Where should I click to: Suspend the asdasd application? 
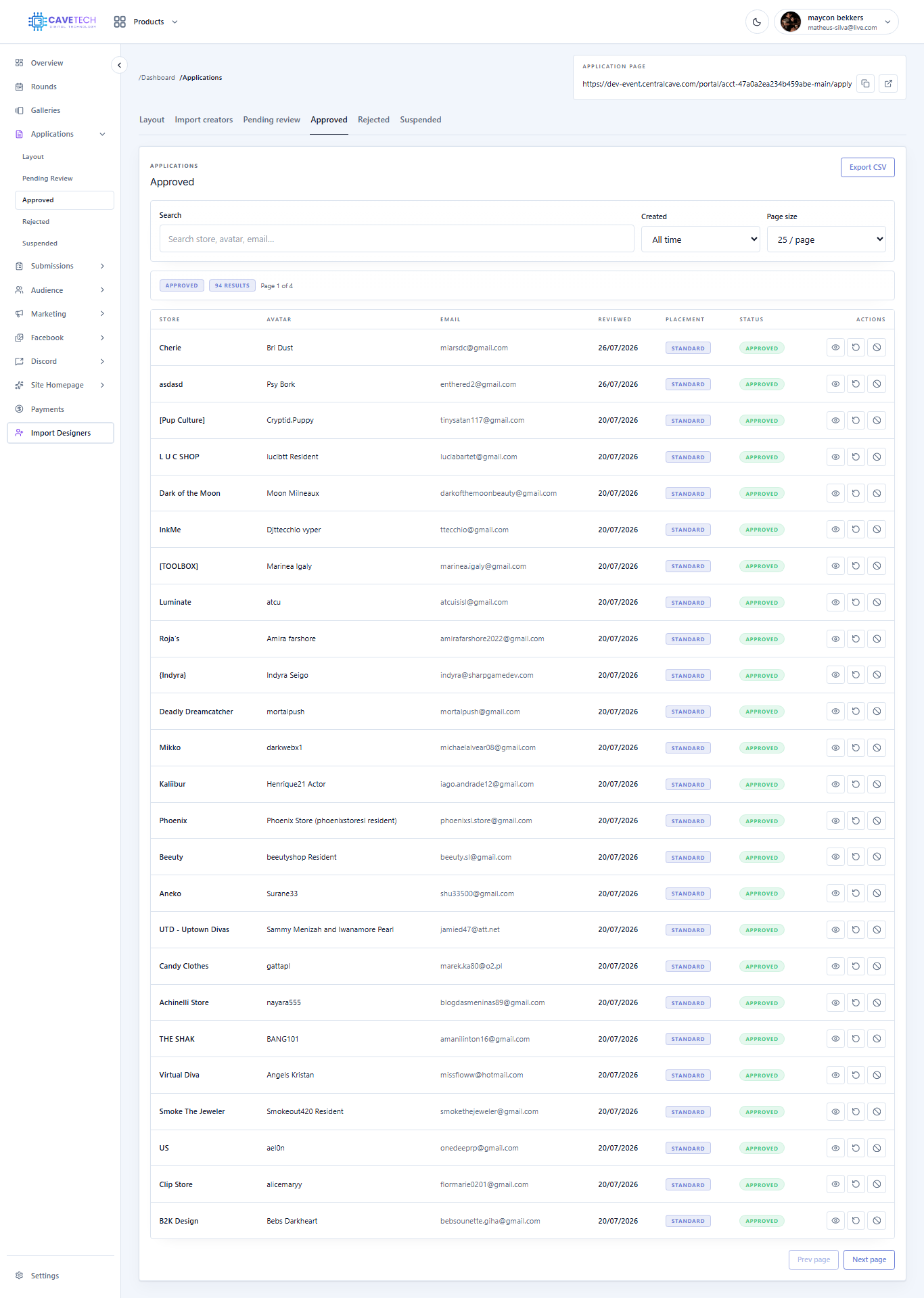(x=877, y=384)
